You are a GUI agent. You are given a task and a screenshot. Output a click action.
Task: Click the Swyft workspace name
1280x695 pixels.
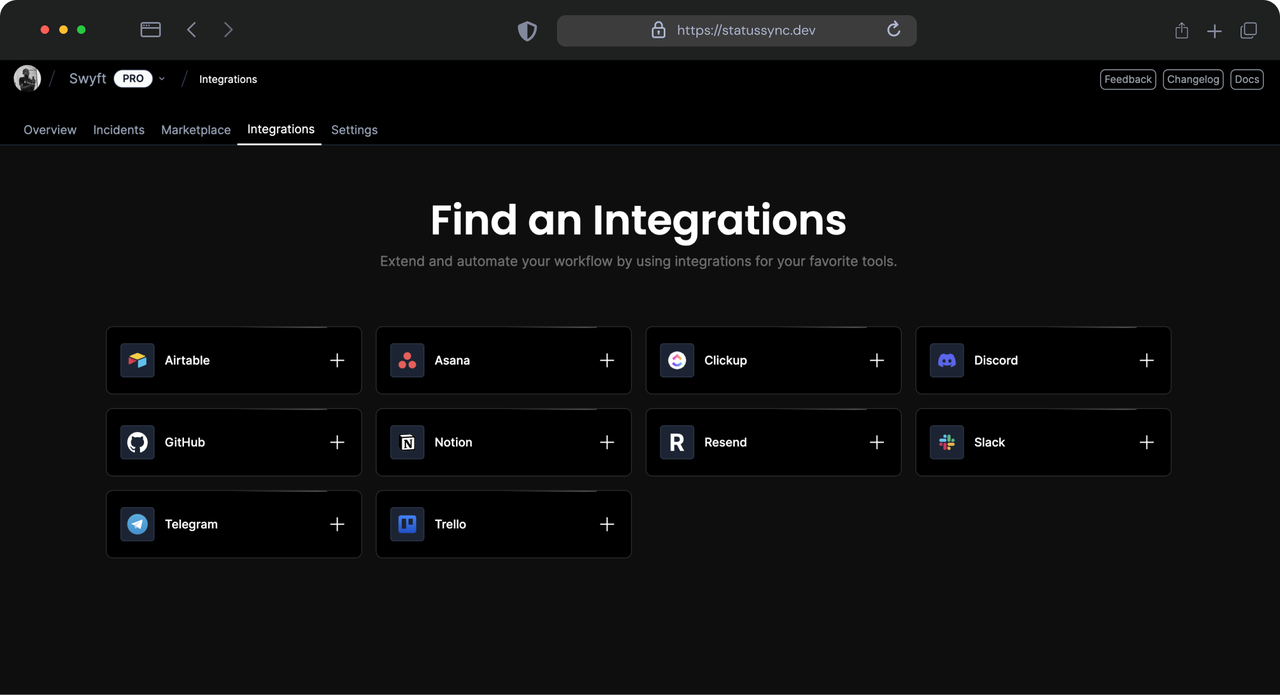(88, 79)
